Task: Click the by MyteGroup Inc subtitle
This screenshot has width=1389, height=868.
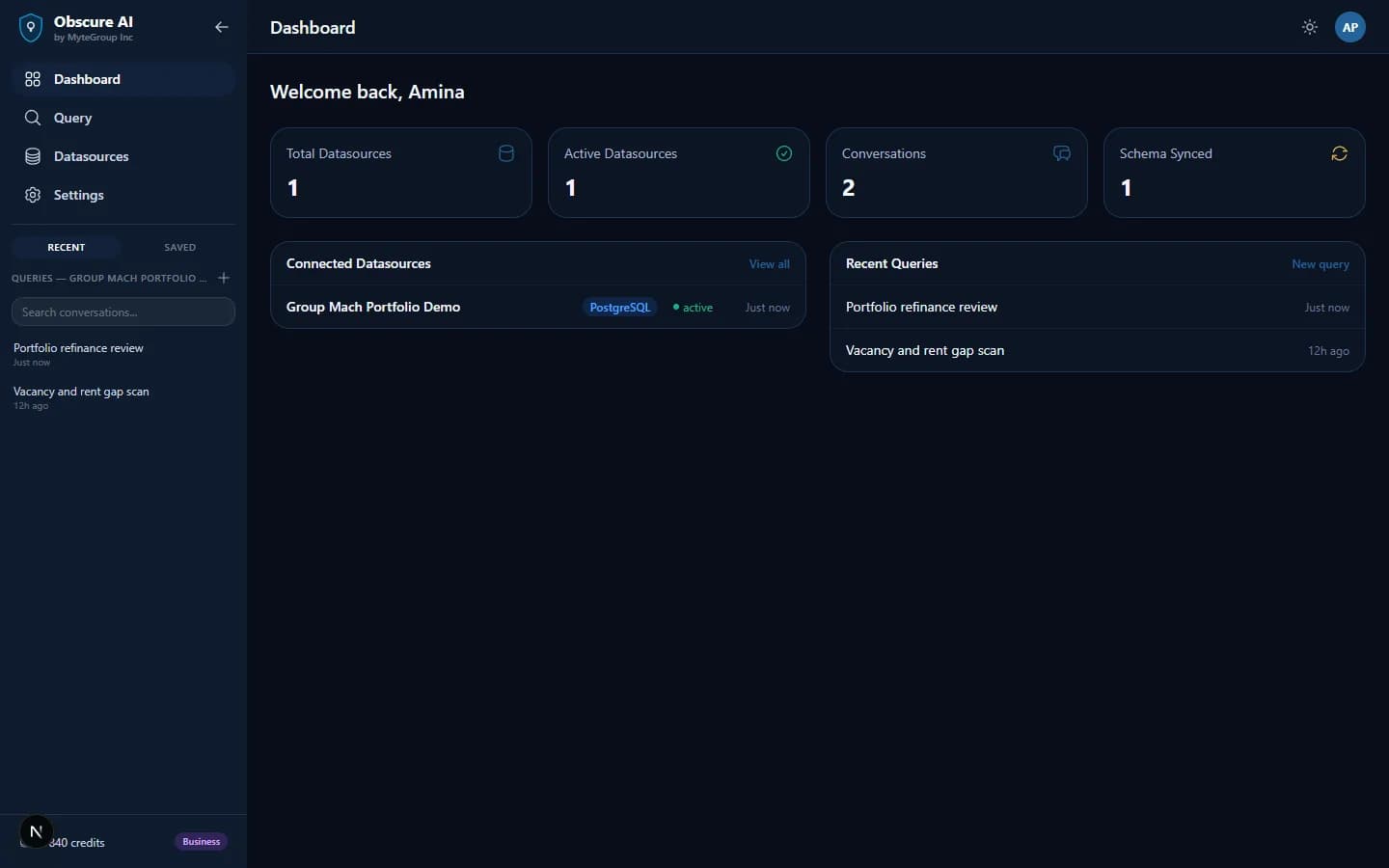Action: point(94,38)
